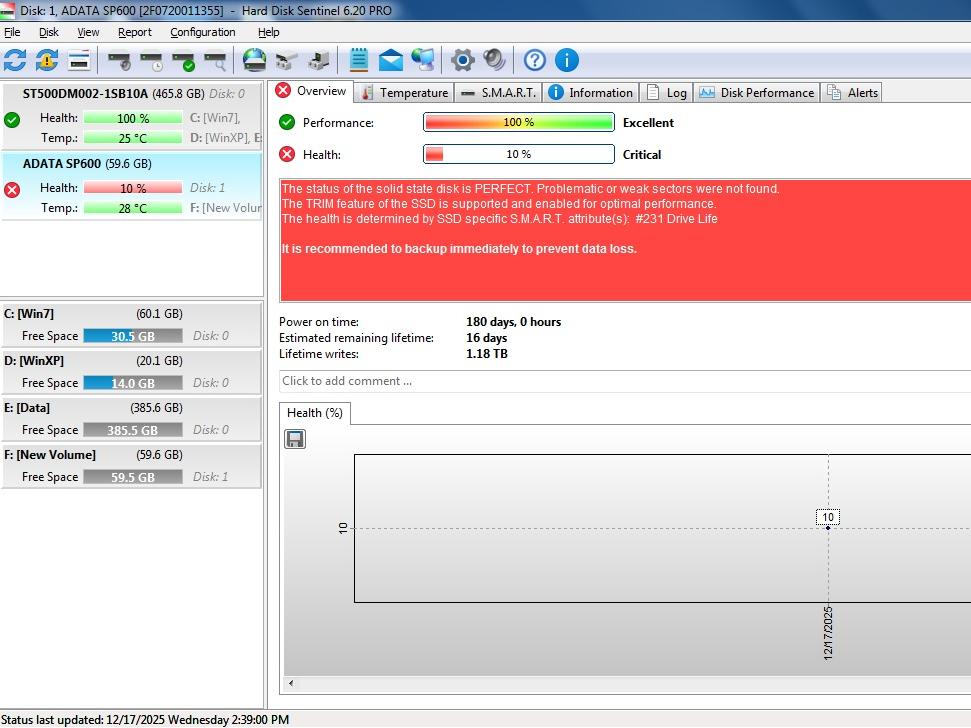Screen dimensions: 971x728
Task: Click the notepad report toolbar icon
Action: tap(359, 60)
